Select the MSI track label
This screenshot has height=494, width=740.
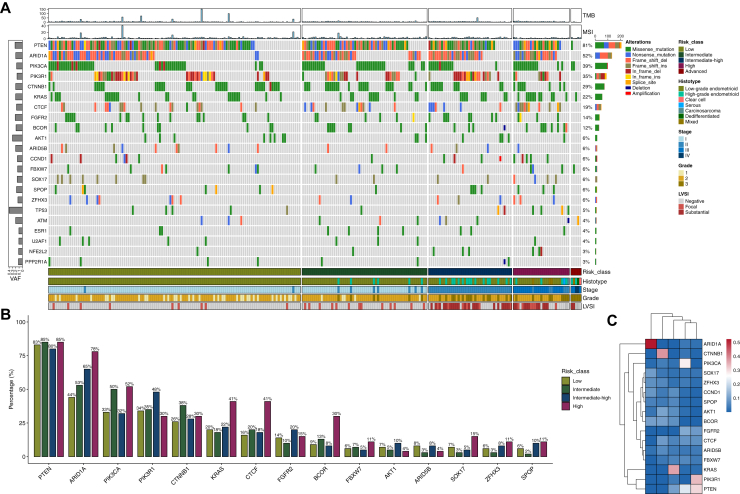(590, 33)
